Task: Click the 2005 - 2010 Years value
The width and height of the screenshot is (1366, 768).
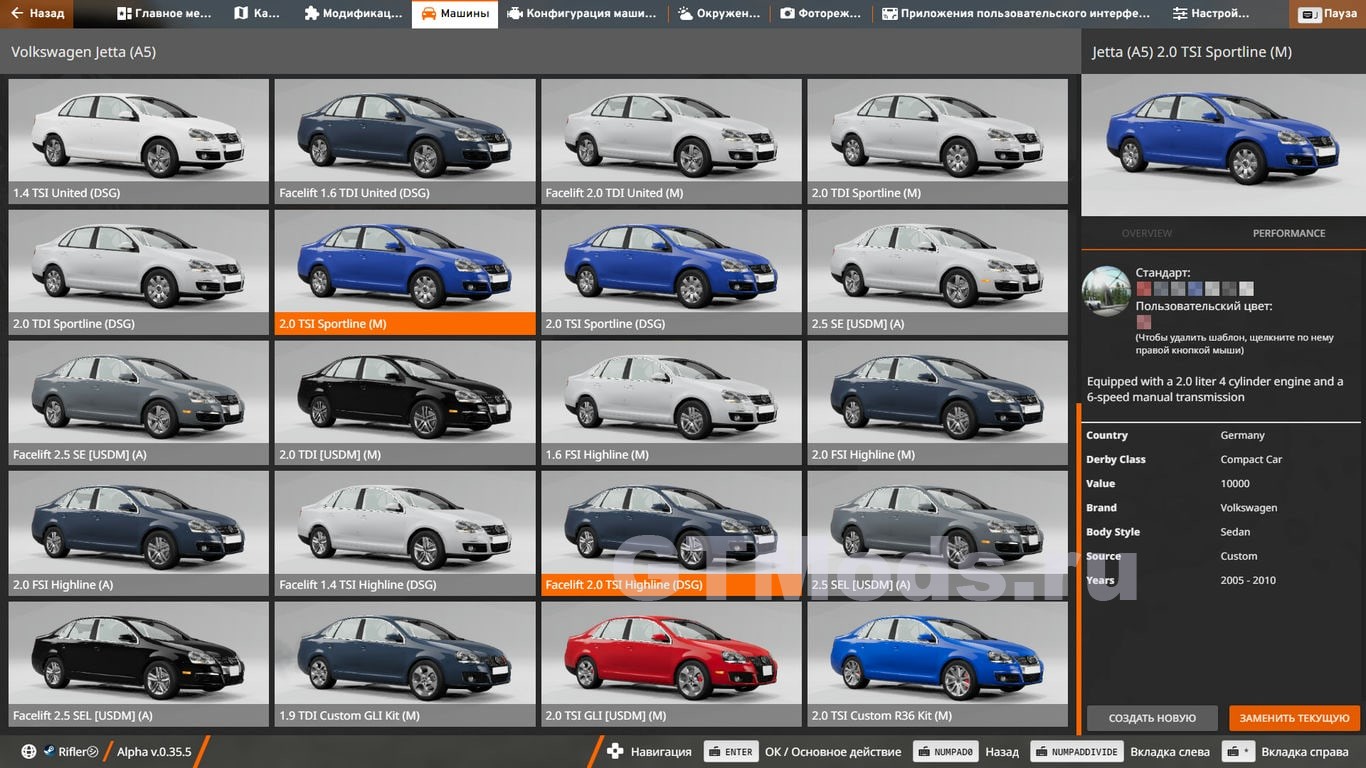Action: (1248, 580)
